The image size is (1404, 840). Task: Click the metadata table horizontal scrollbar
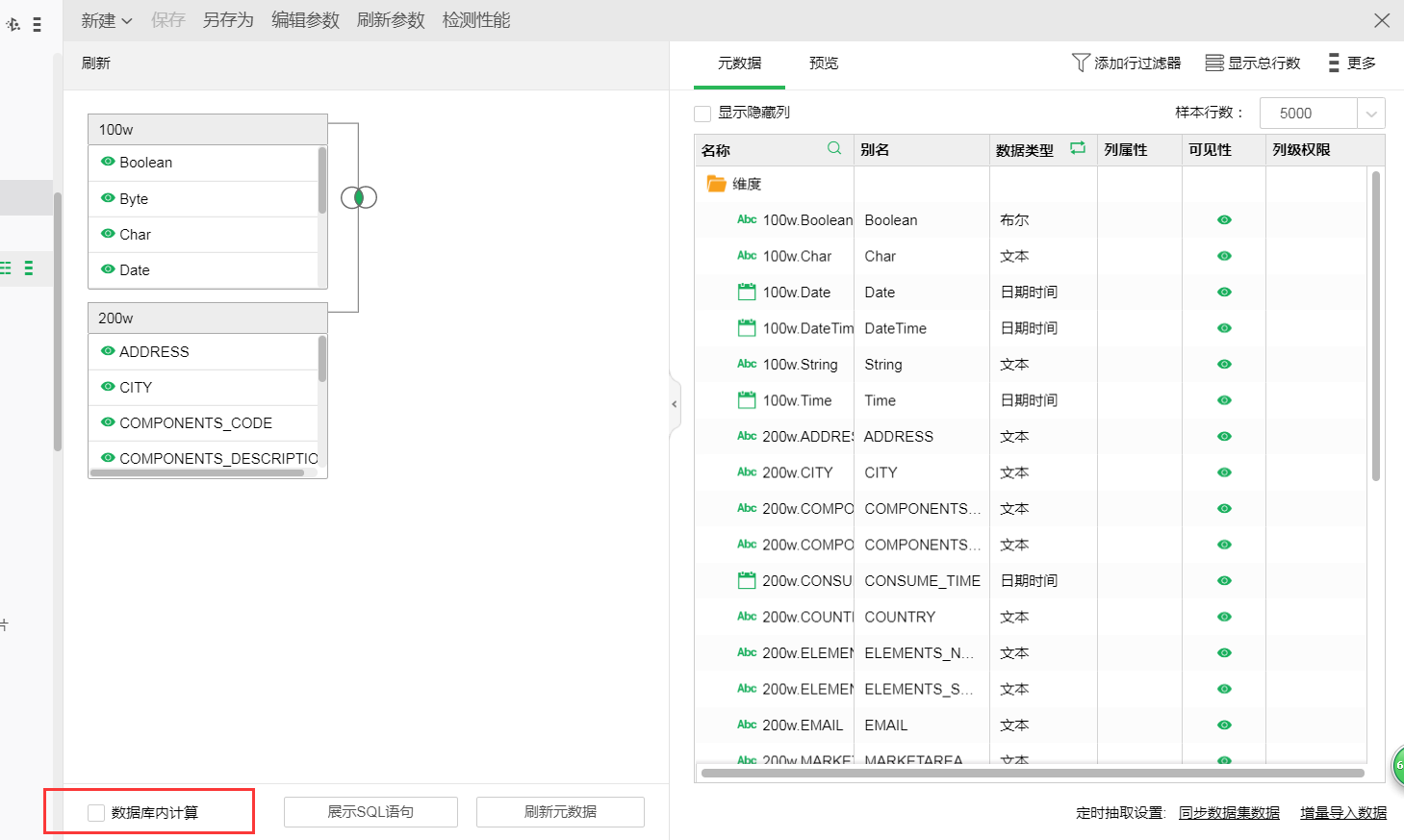click(1032, 773)
